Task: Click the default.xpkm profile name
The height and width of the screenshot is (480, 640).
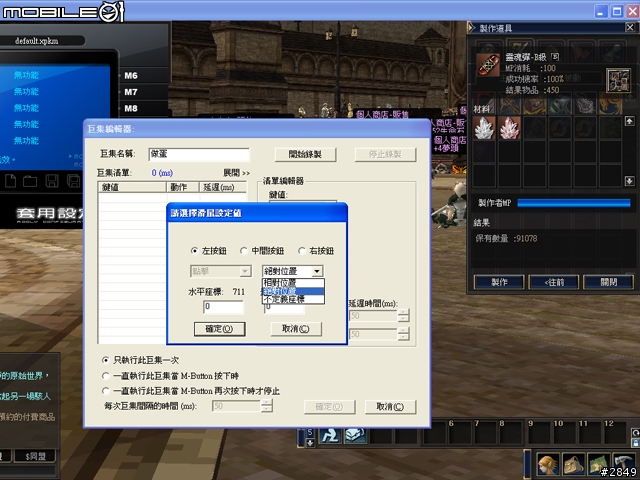Action: click(x=37, y=41)
